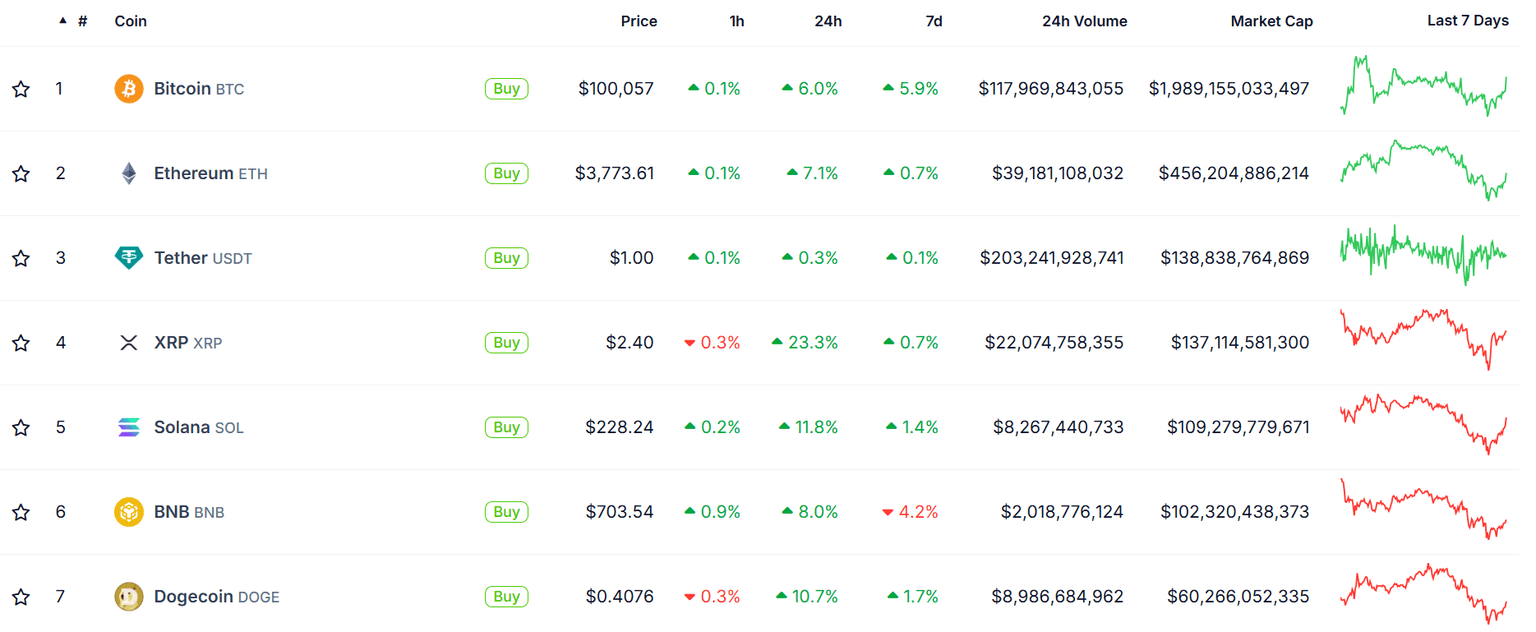
Task: Click the Tether USDT logo
Action: point(128,257)
